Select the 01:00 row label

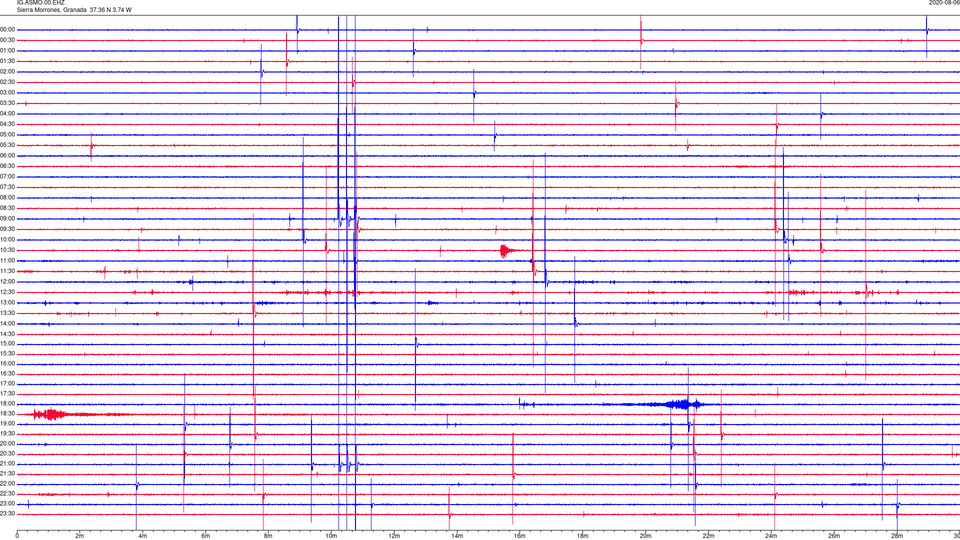(8, 51)
